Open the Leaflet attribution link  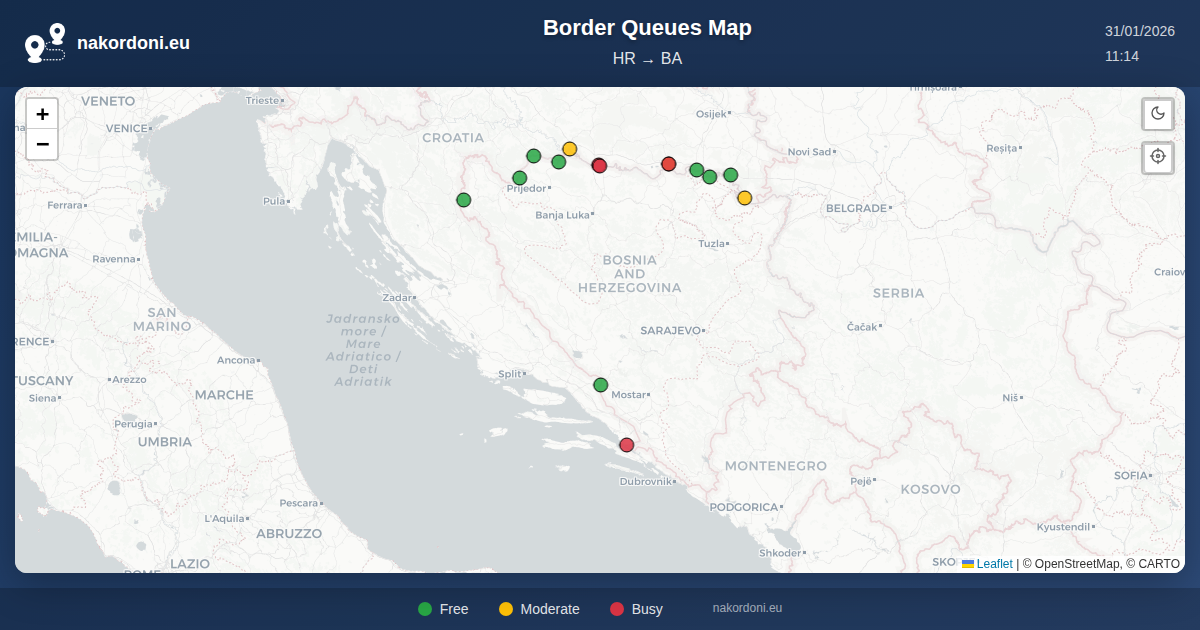point(994,564)
